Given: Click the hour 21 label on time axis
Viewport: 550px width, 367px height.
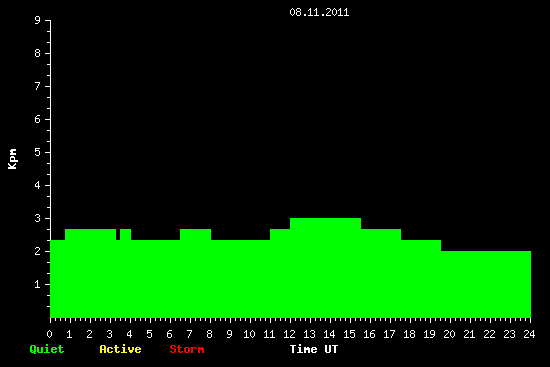Looking at the screenshot, I should [x=469, y=334].
